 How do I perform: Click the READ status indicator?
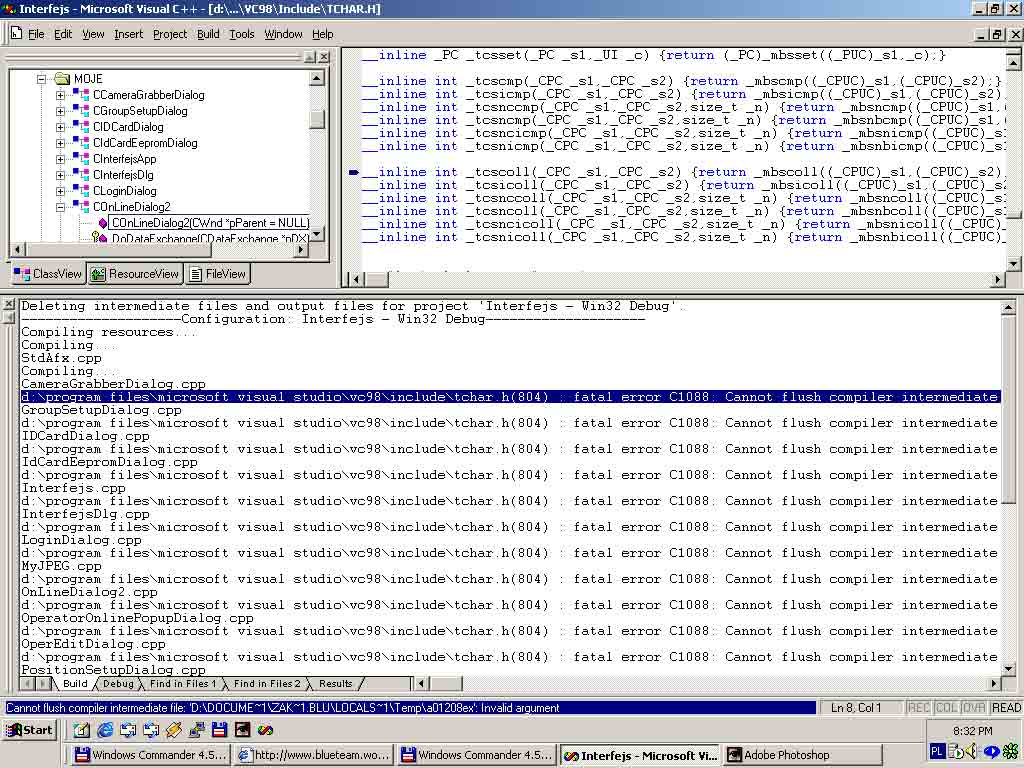[1006, 708]
